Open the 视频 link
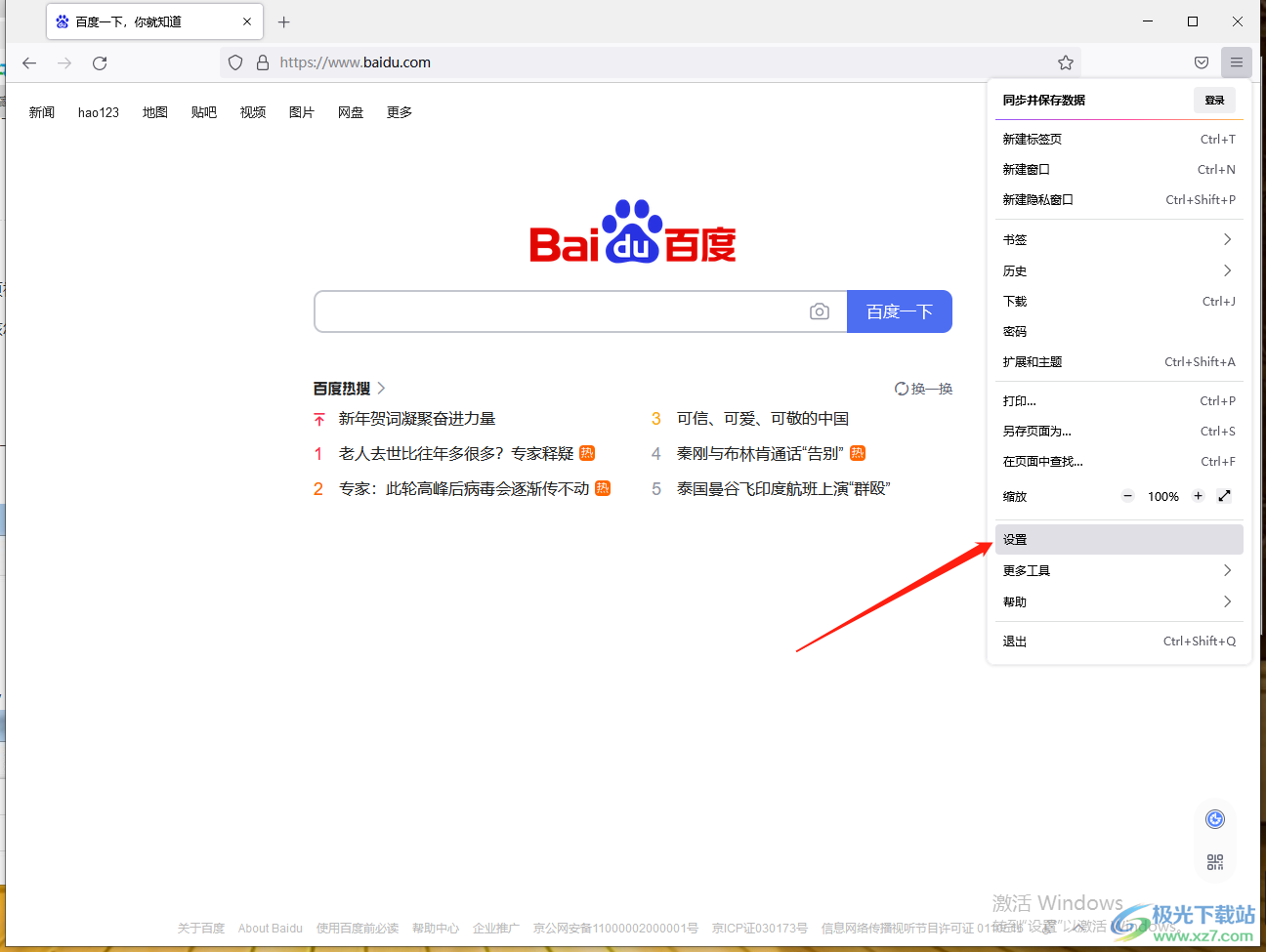1266x952 pixels. [253, 112]
